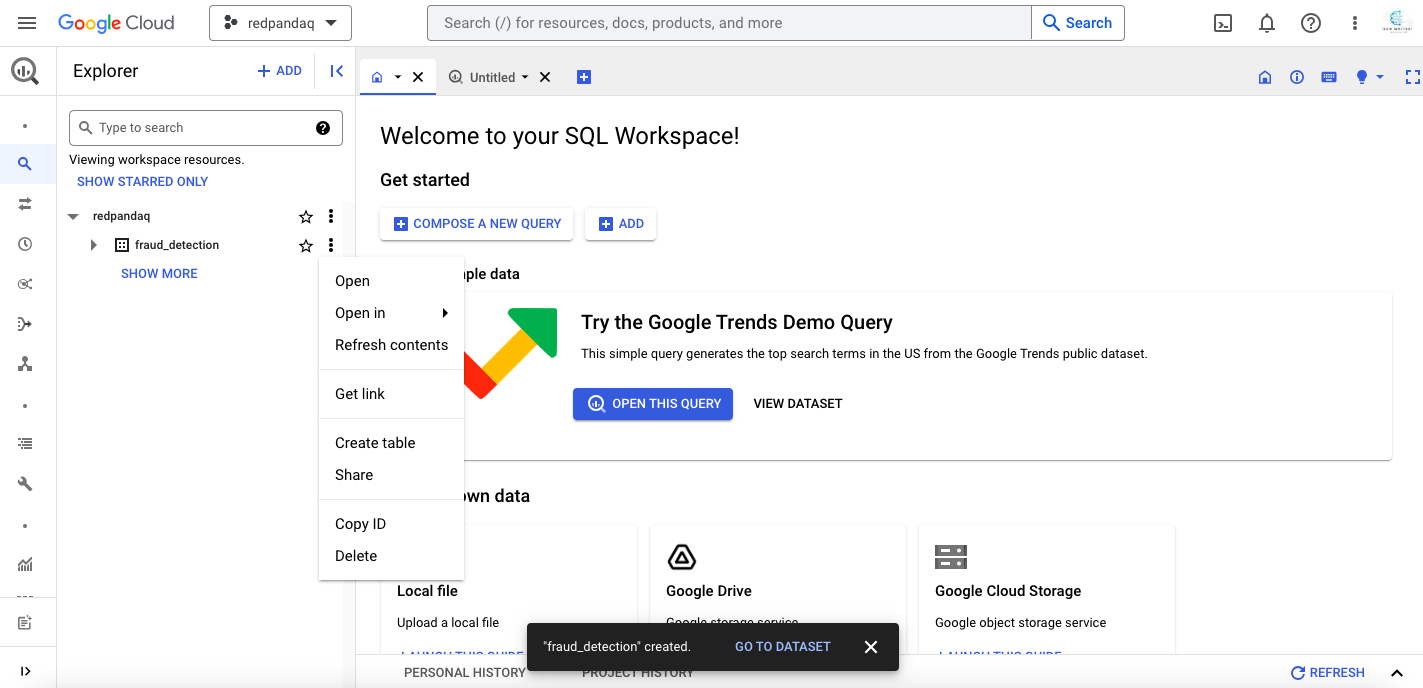Screen dimensions: 1423x688
Task: Close the Untitled query tab
Action: (545, 77)
